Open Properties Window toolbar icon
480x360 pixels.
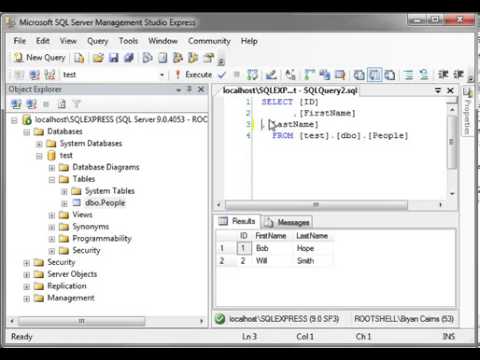coord(209,58)
